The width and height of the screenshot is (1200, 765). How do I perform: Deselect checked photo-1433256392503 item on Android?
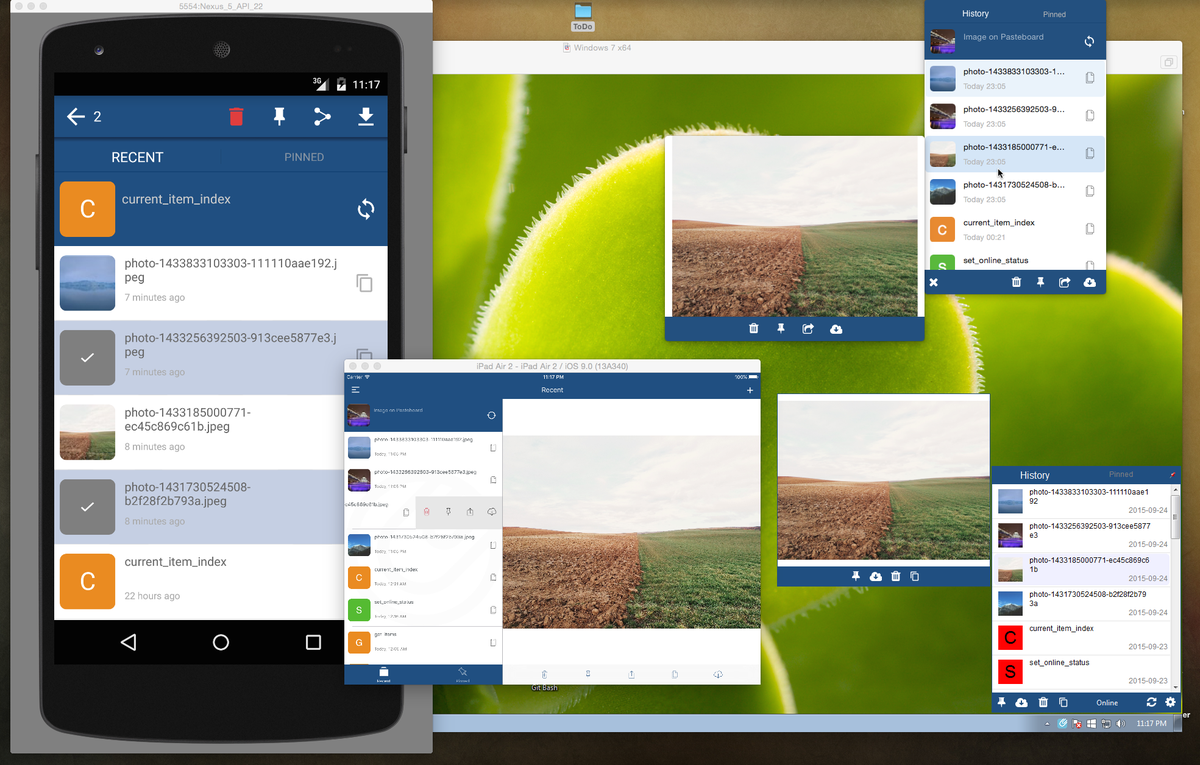(x=87, y=358)
